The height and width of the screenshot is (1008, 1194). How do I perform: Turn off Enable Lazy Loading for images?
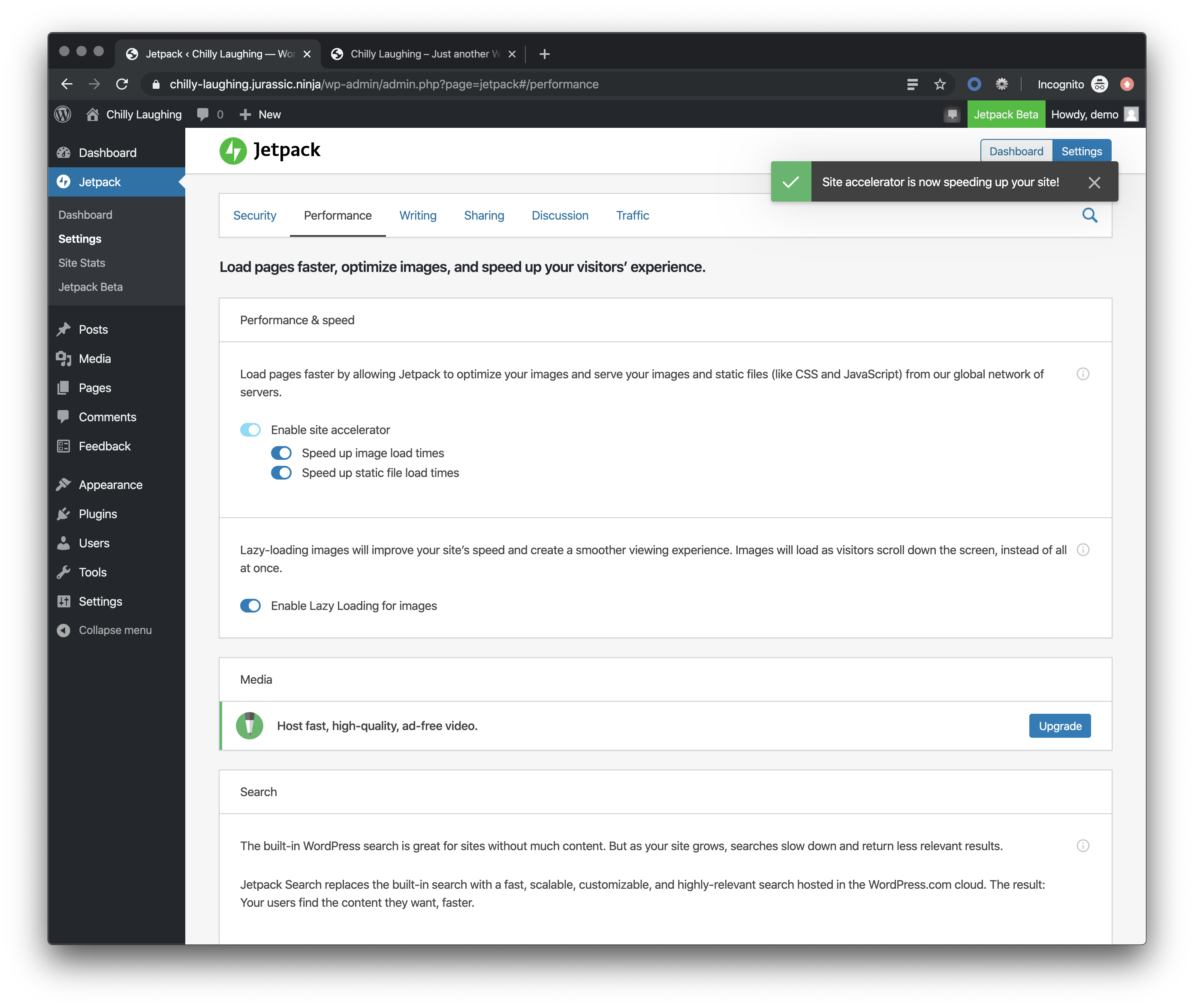[250, 606]
